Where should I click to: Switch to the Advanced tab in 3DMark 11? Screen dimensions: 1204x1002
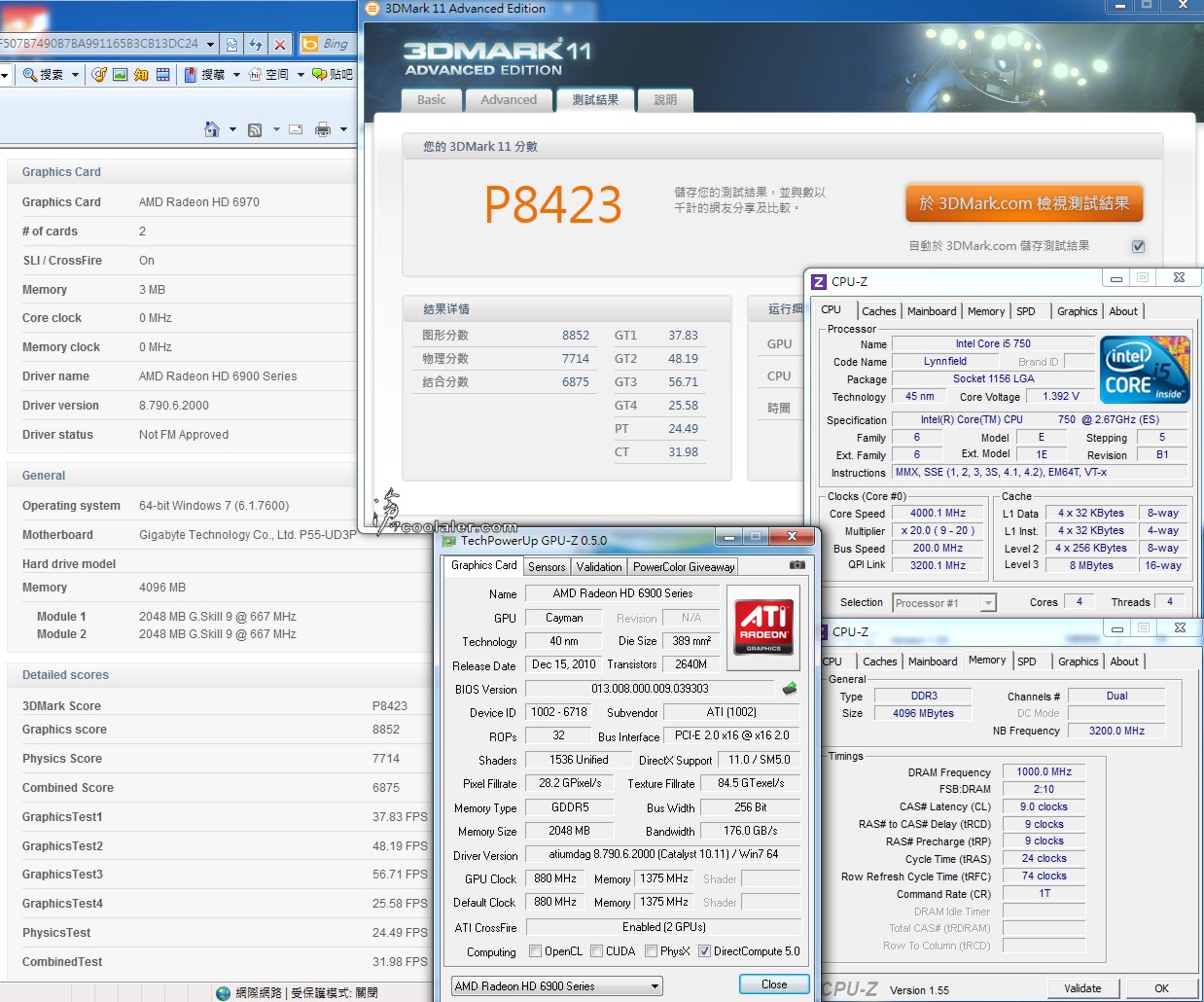coord(509,99)
